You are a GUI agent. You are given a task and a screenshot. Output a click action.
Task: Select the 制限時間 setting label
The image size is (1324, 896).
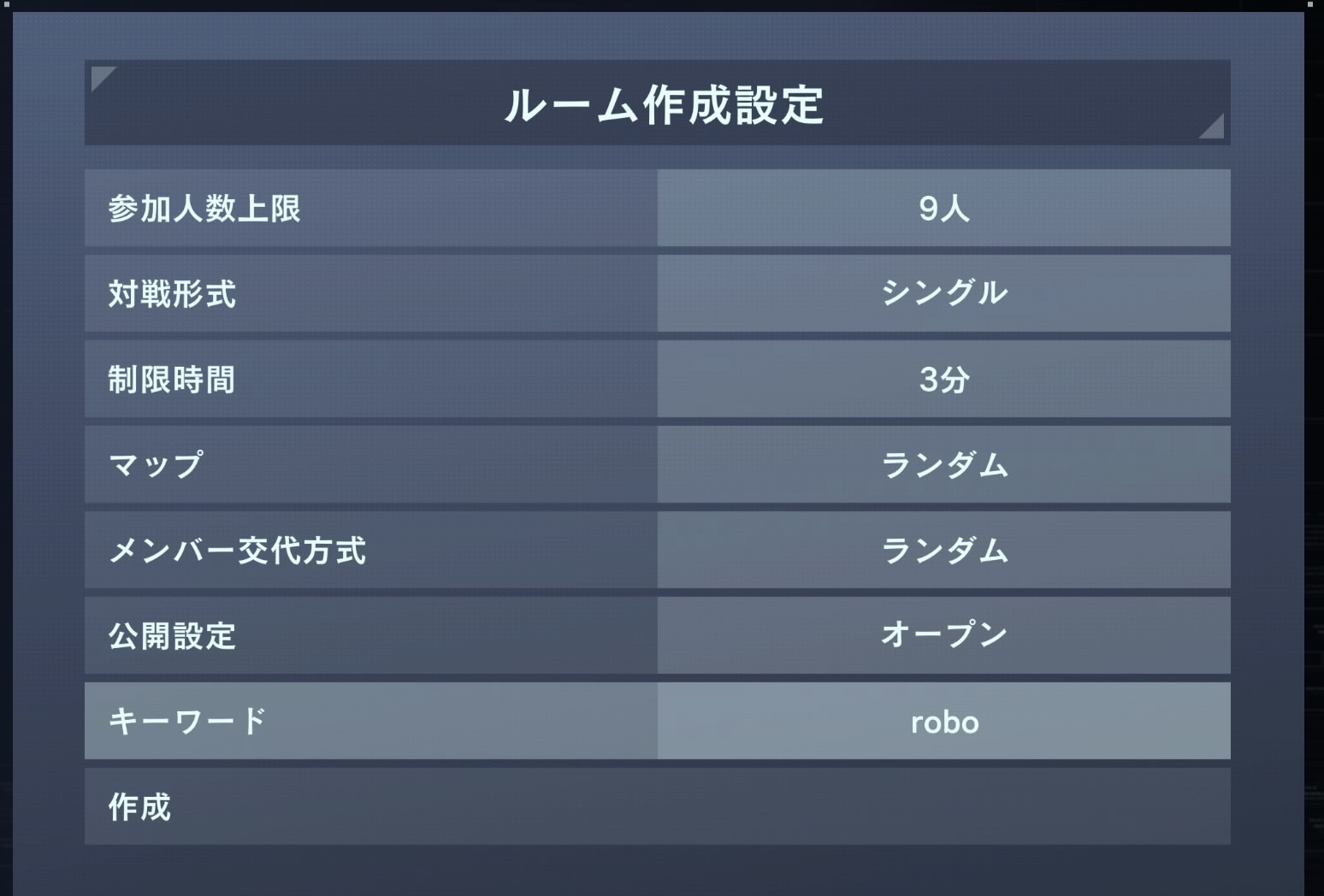pyautogui.click(x=172, y=380)
